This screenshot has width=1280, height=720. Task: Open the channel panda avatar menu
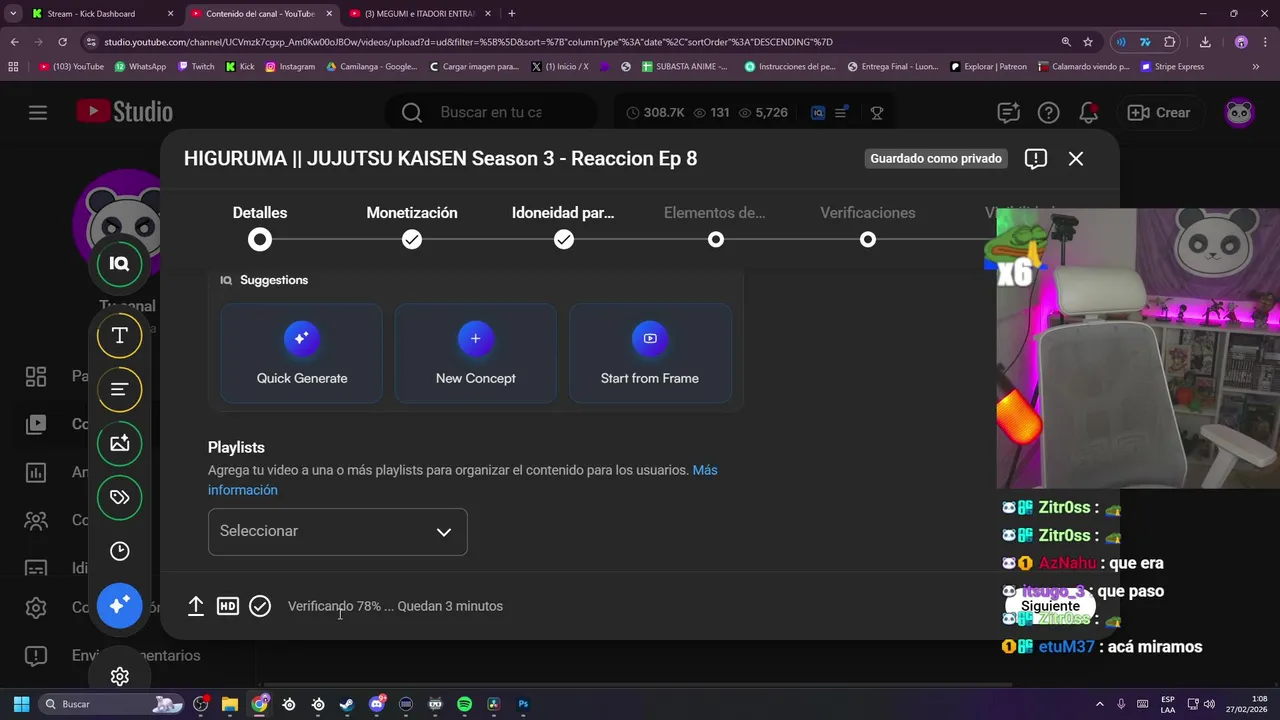(x=1240, y=112)
